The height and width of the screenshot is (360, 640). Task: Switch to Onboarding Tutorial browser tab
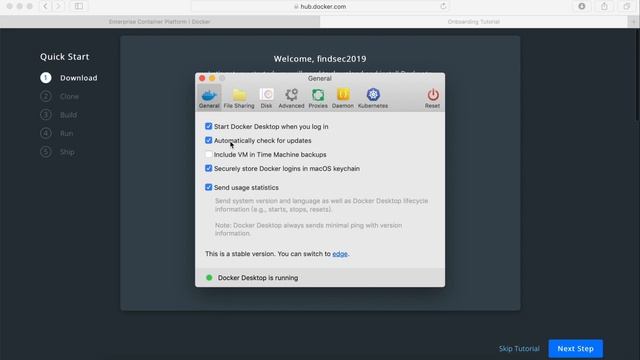[x=473, y=22]
